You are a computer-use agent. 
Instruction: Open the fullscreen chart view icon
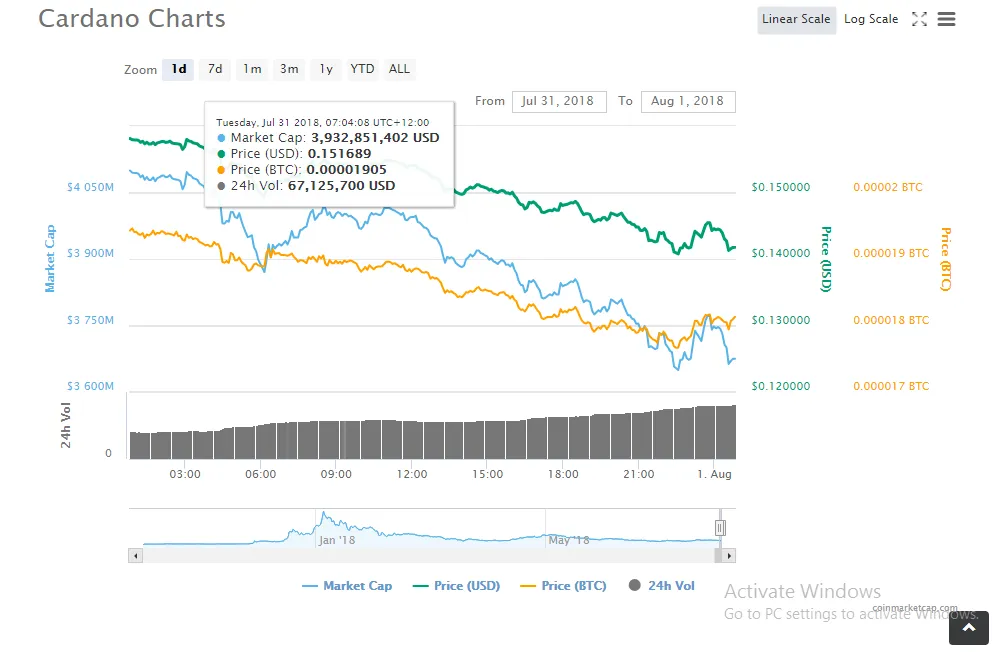pos(919,19)
